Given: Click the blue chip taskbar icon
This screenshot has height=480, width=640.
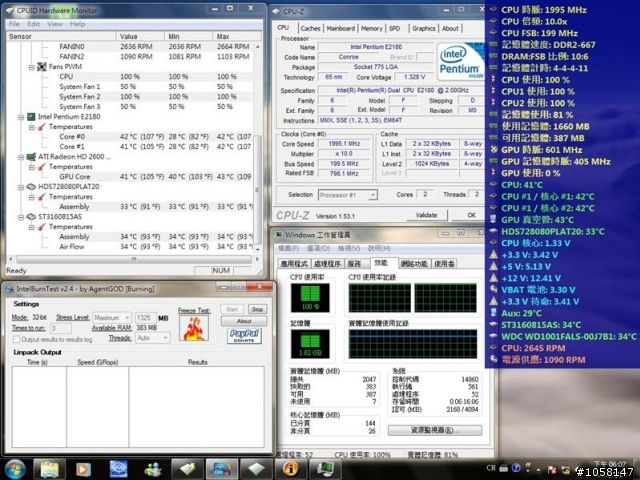Looking at the screenshot, I should pos(119,469).
